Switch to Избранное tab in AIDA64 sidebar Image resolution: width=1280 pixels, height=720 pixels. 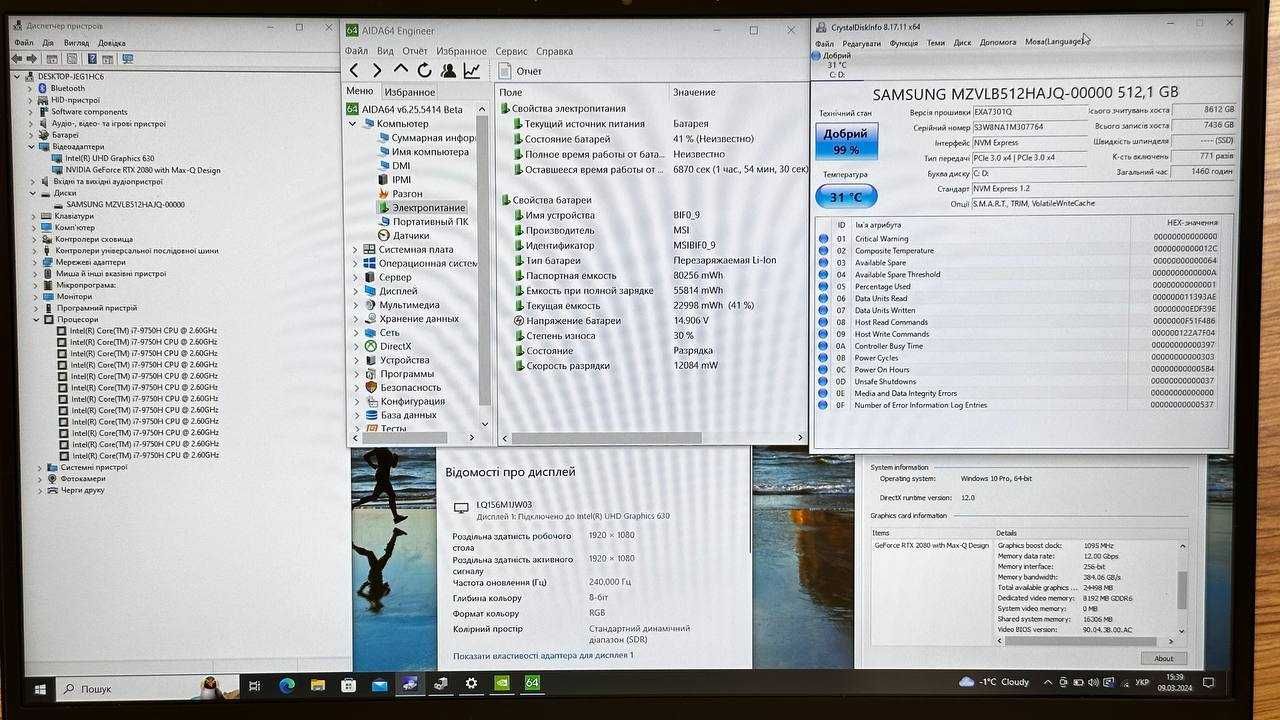pyautogui.click(x=410, y=92)
